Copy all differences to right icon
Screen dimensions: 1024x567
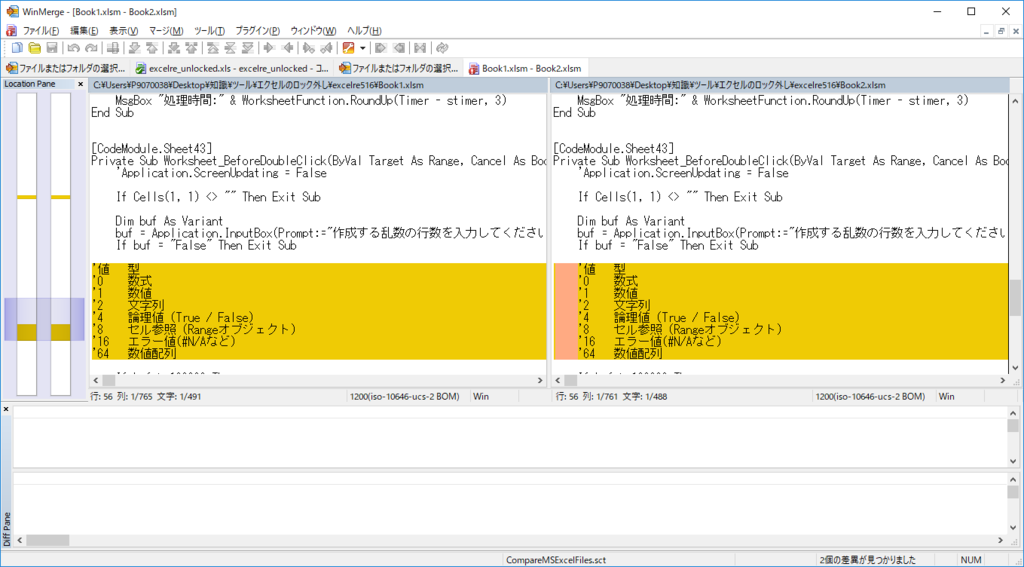click(380, 48)
